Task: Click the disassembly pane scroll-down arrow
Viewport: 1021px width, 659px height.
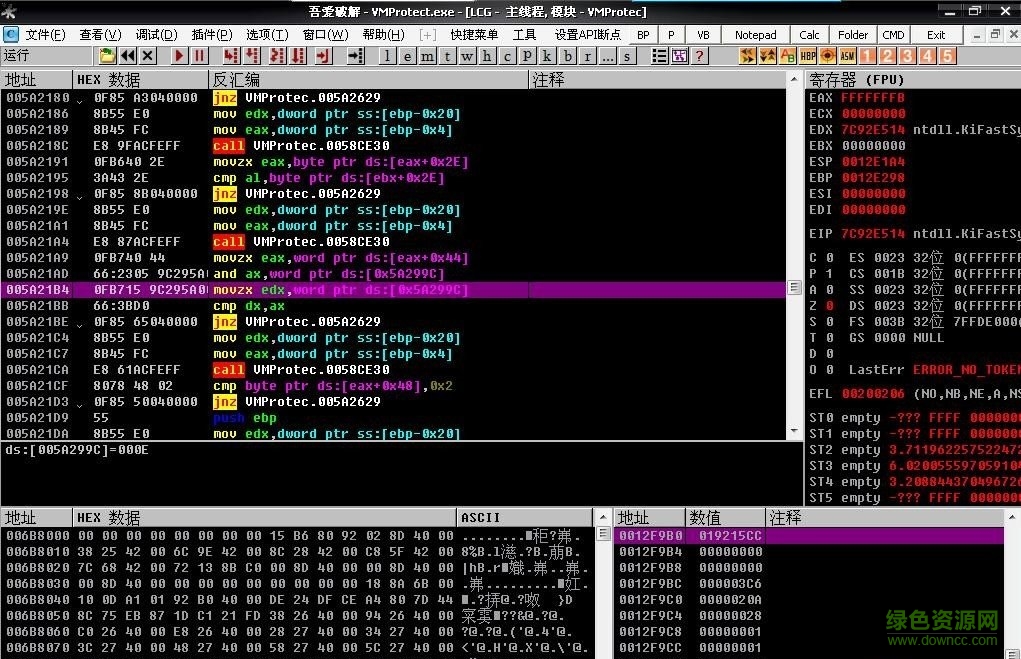Action: 794,431
